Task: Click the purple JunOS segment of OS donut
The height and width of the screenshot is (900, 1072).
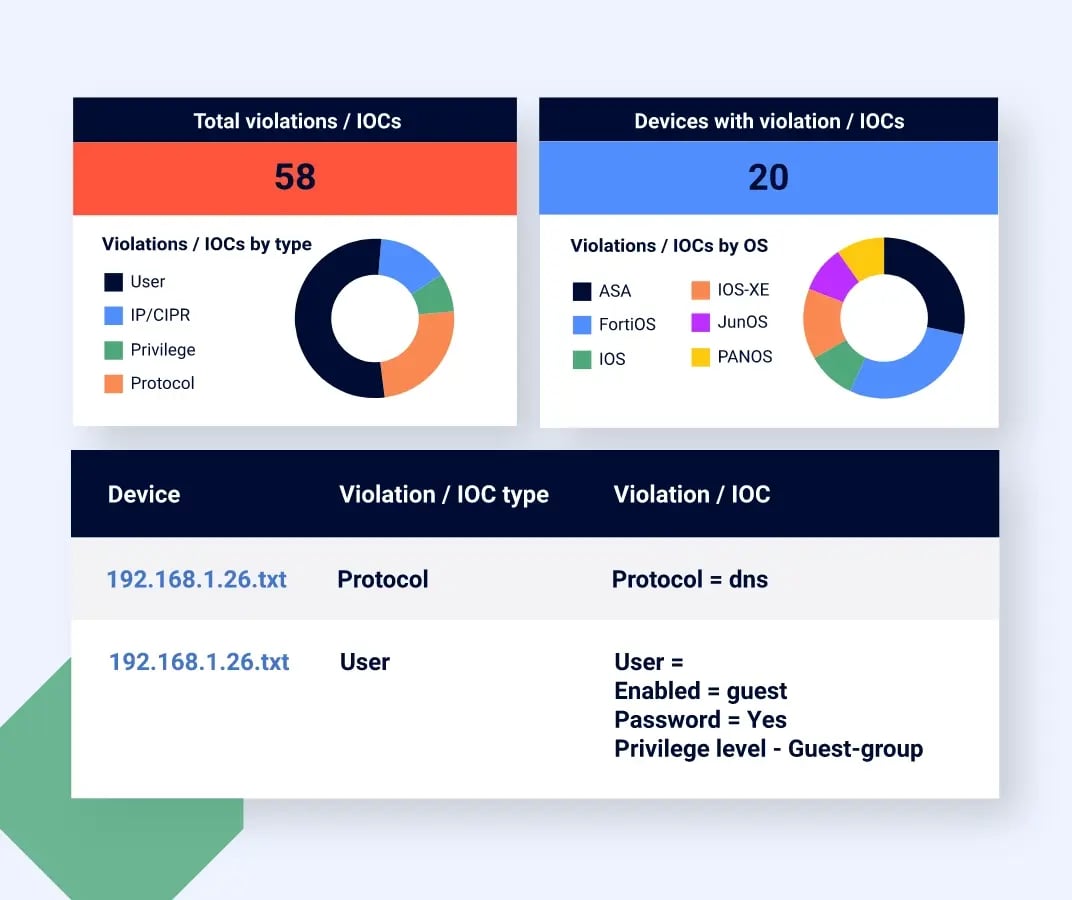Action: click(832, 278)
